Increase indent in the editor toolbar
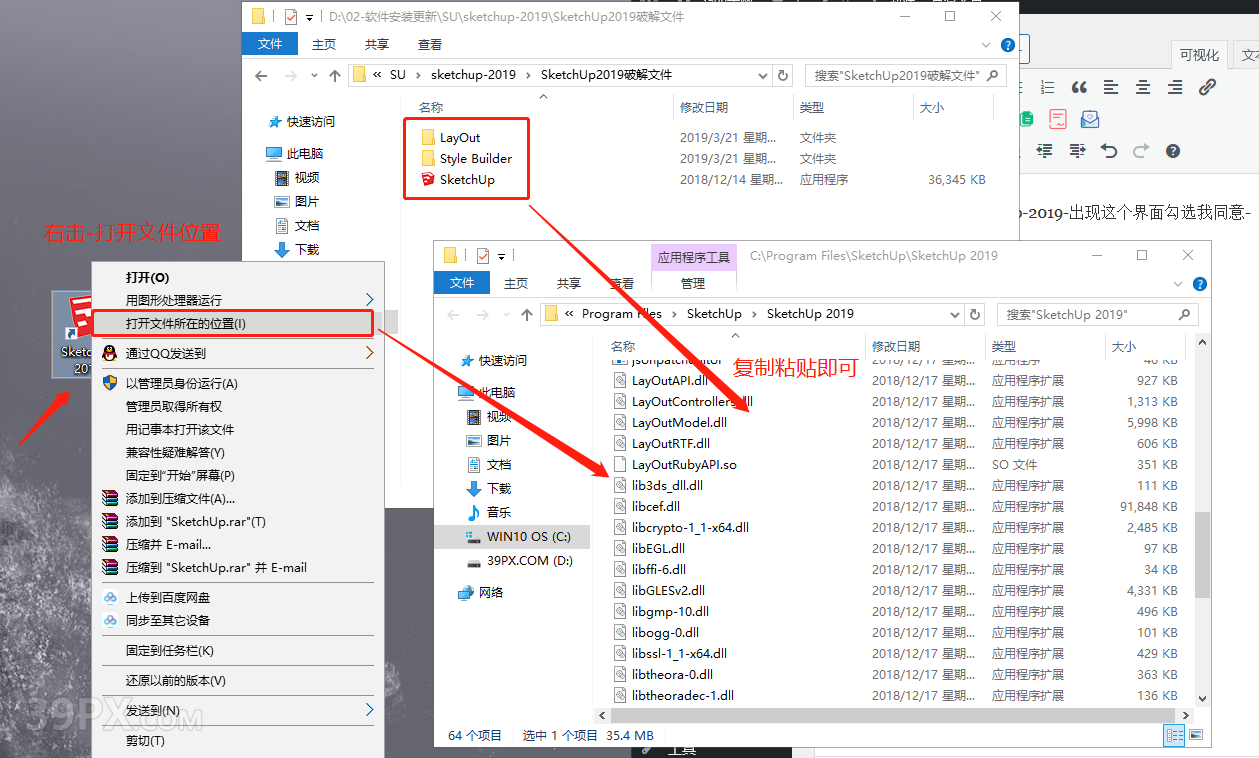 pos(1077,151)
